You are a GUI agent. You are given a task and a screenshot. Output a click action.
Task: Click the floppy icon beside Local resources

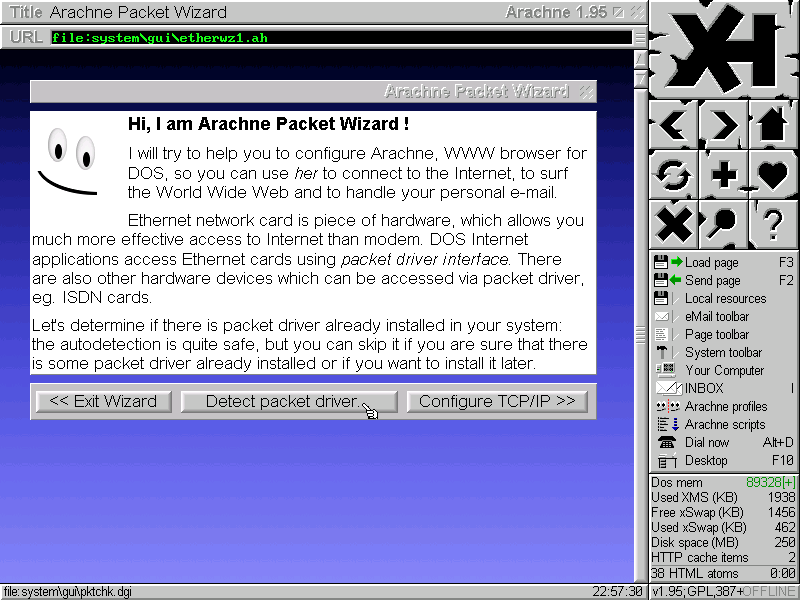click(x=661, y=298)
